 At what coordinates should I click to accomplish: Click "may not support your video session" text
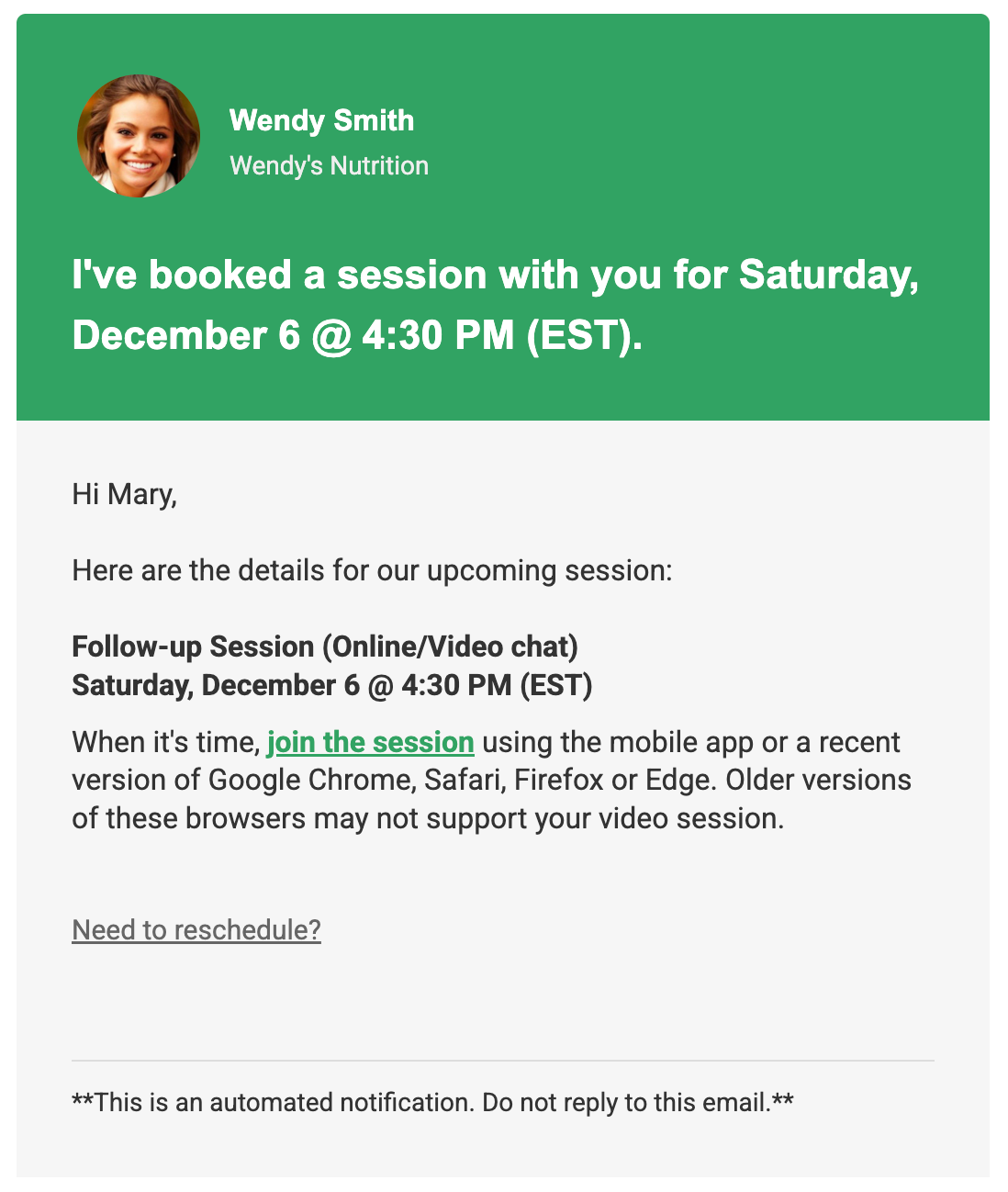[x=549, y=818]
